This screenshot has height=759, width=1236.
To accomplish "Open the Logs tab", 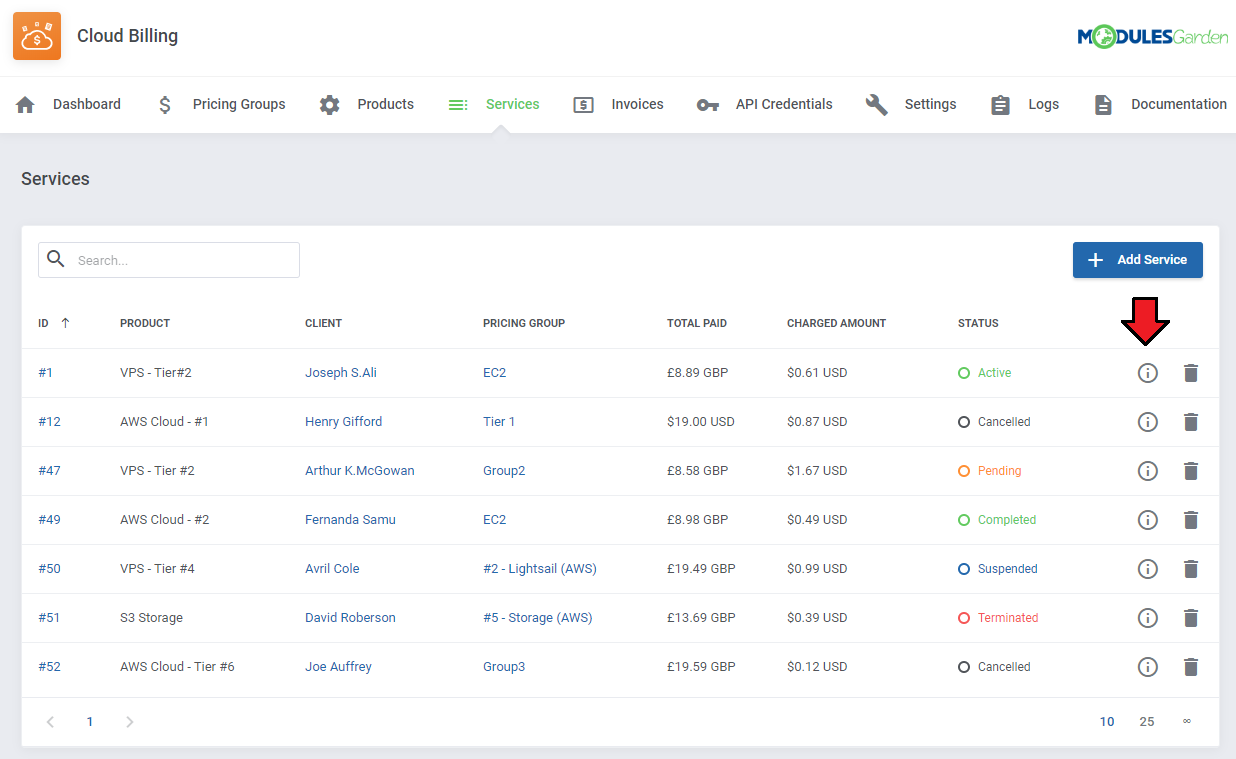I will point(1024,104).
